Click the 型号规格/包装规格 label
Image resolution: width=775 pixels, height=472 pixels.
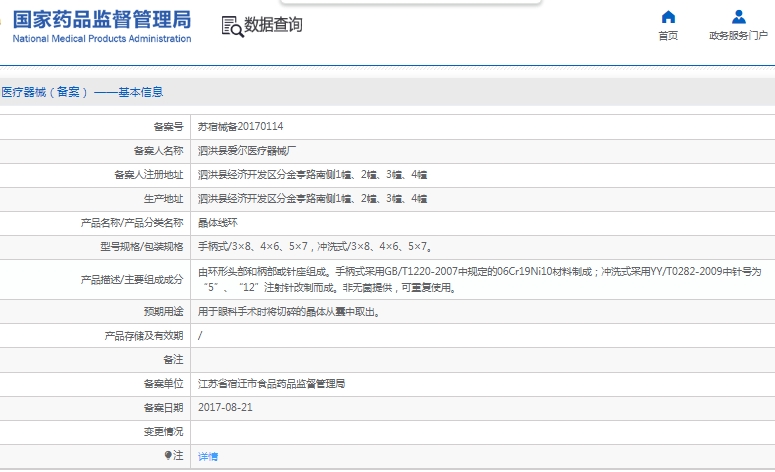point(141,247)
